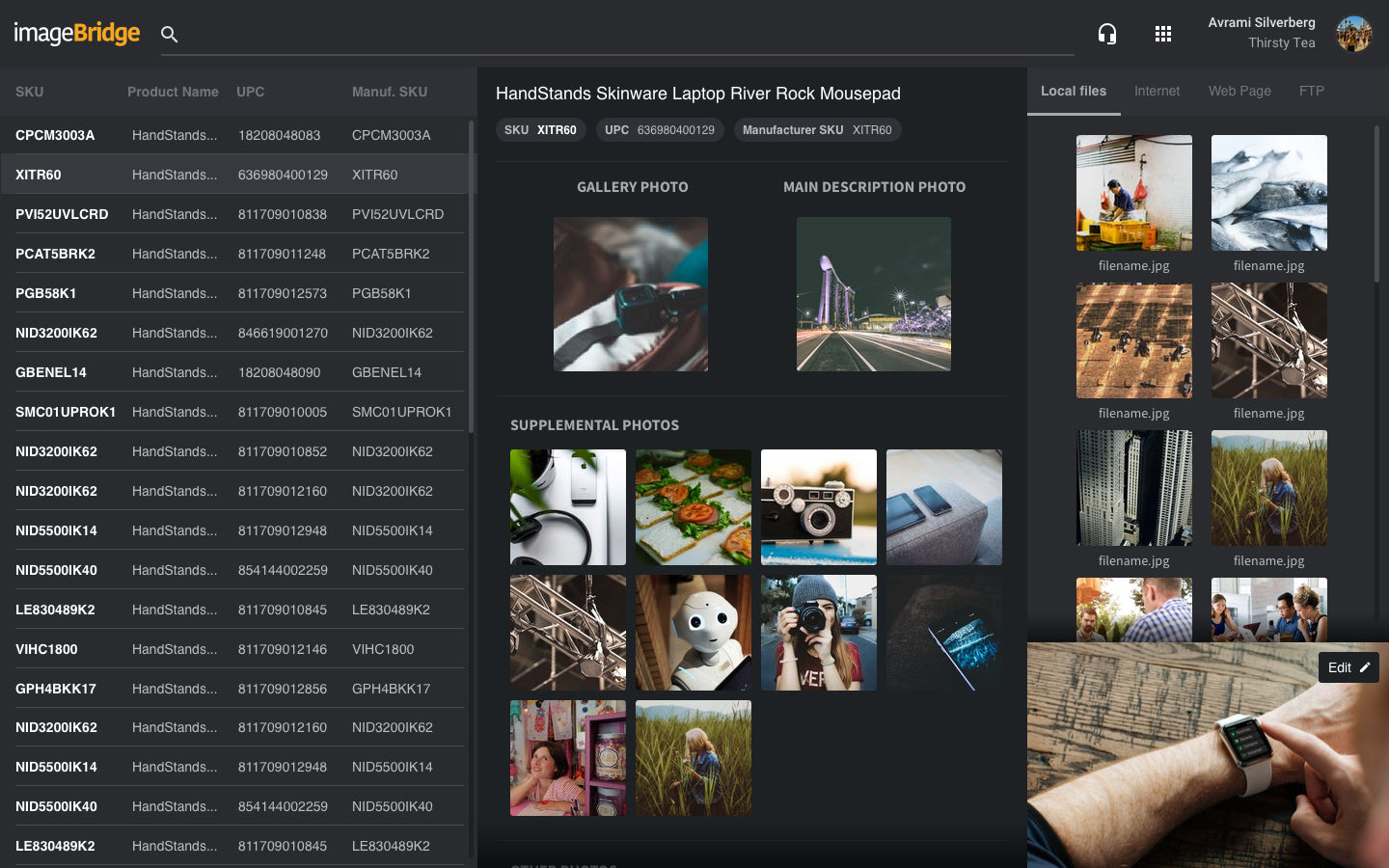Sort by the Product Name column header
This screenshot has width=1389, height=868.
point(173,92)
